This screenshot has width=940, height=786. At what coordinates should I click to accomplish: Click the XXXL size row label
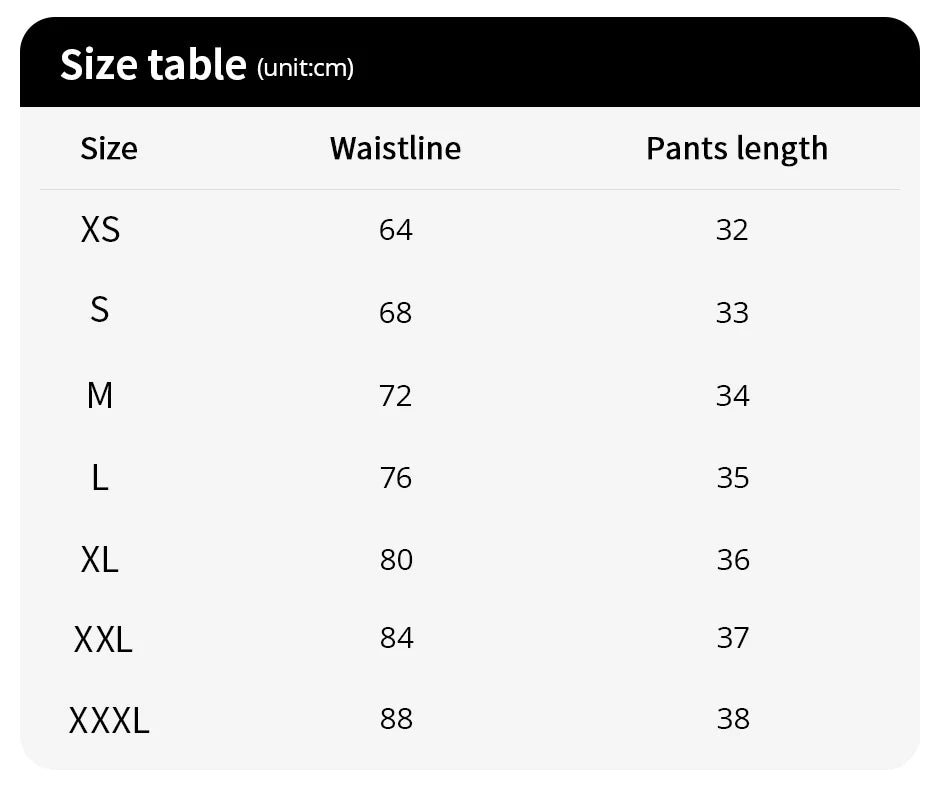point(109,719)
